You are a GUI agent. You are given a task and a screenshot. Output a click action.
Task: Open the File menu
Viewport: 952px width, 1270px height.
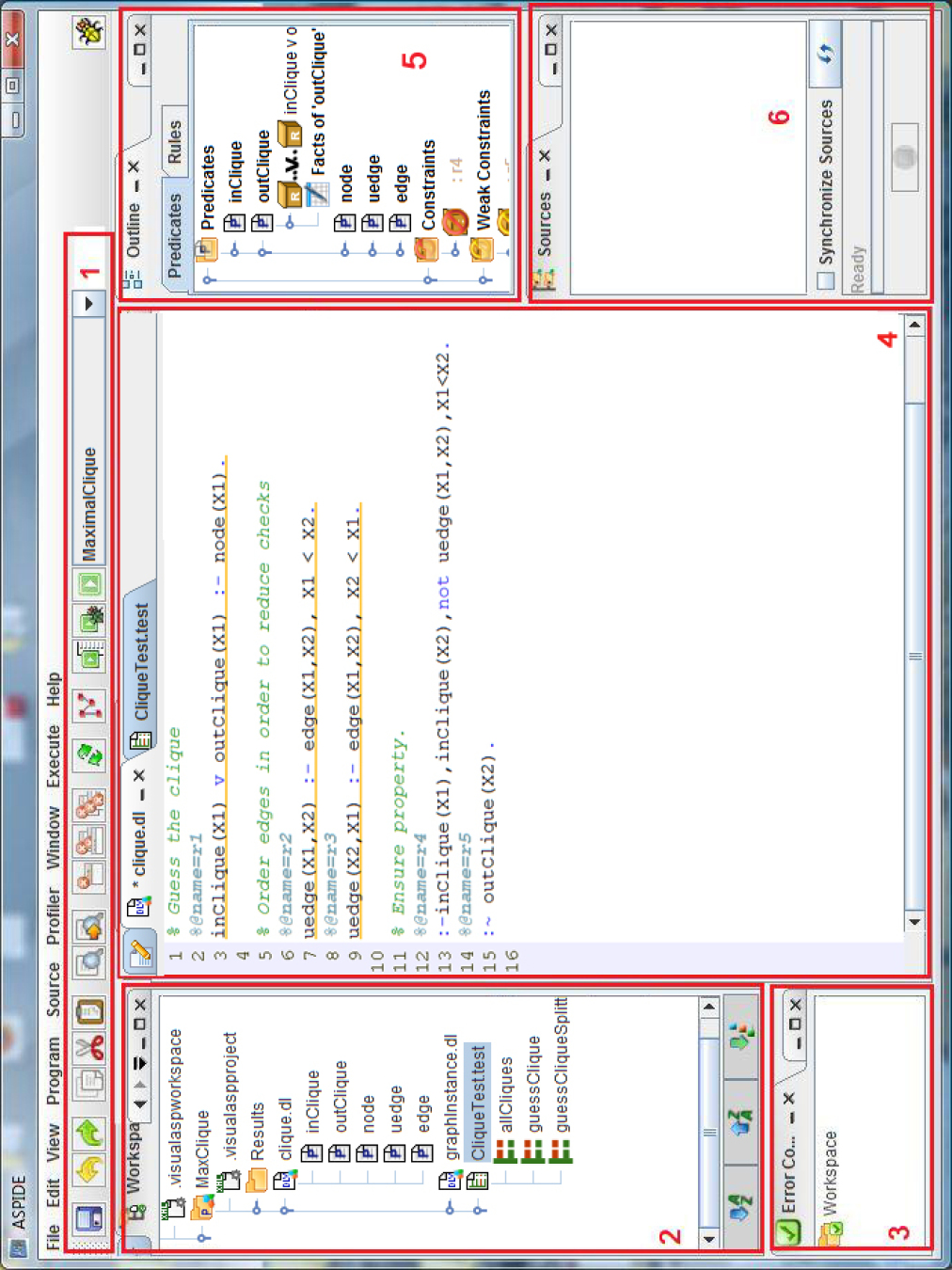click(x=53, y=1236)
